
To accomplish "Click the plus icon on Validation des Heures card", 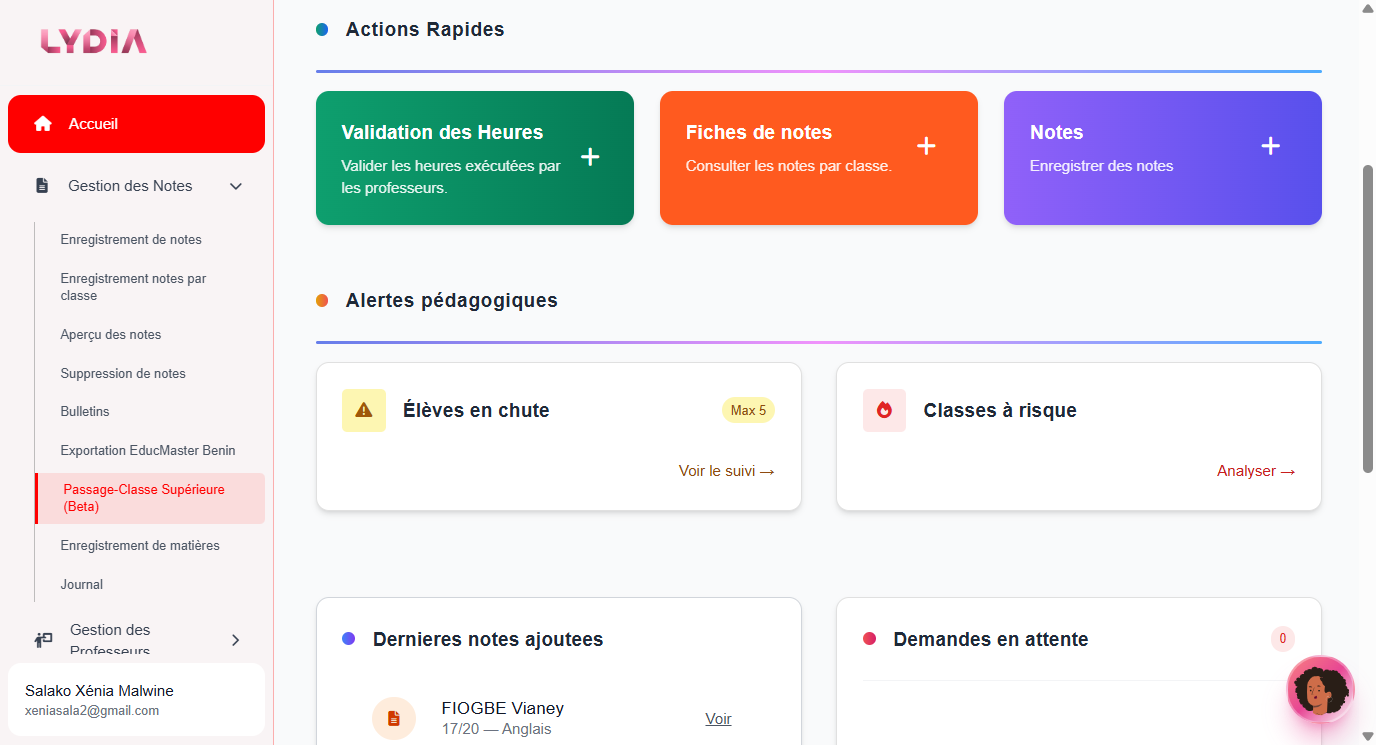I will coord(590,157).
